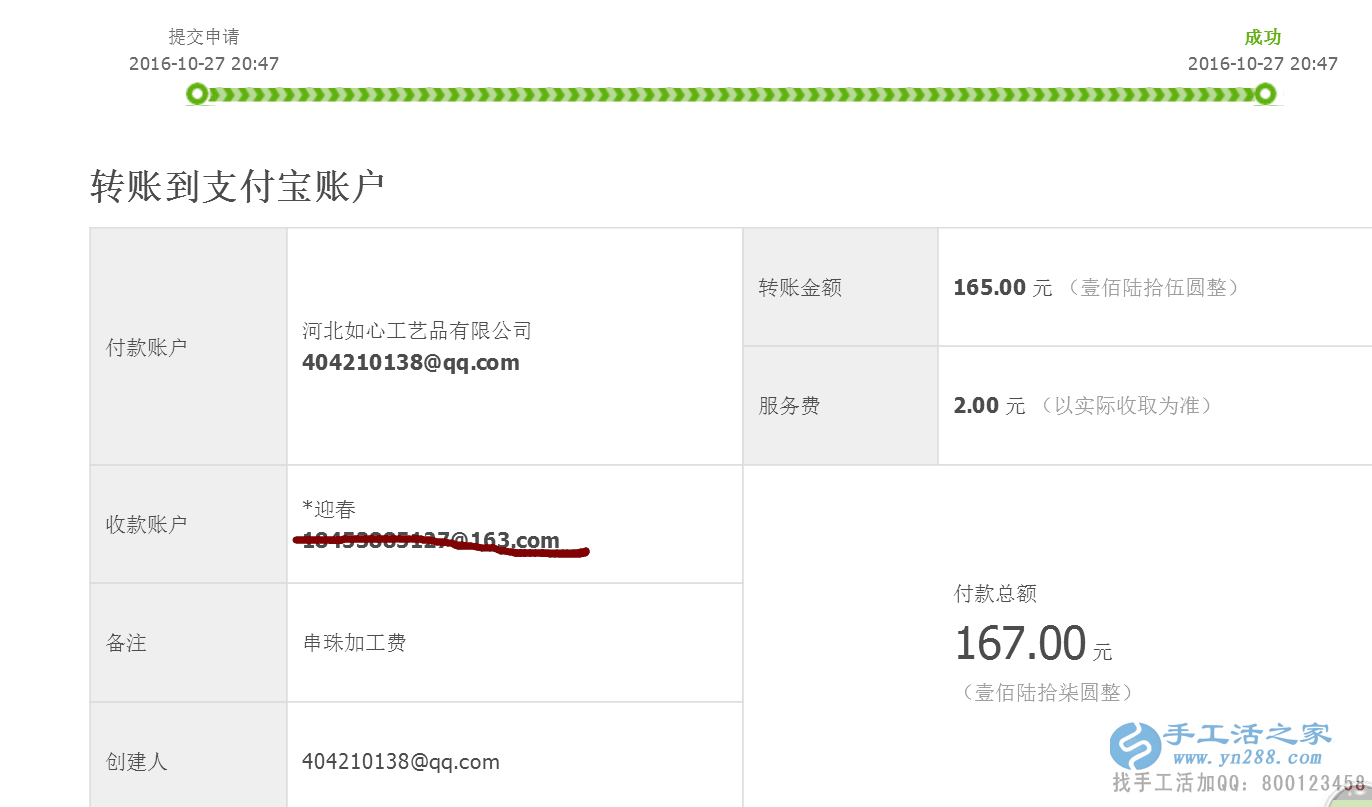
Task: Click the 串珠加工费 remark text
Action: coord(354,643)
